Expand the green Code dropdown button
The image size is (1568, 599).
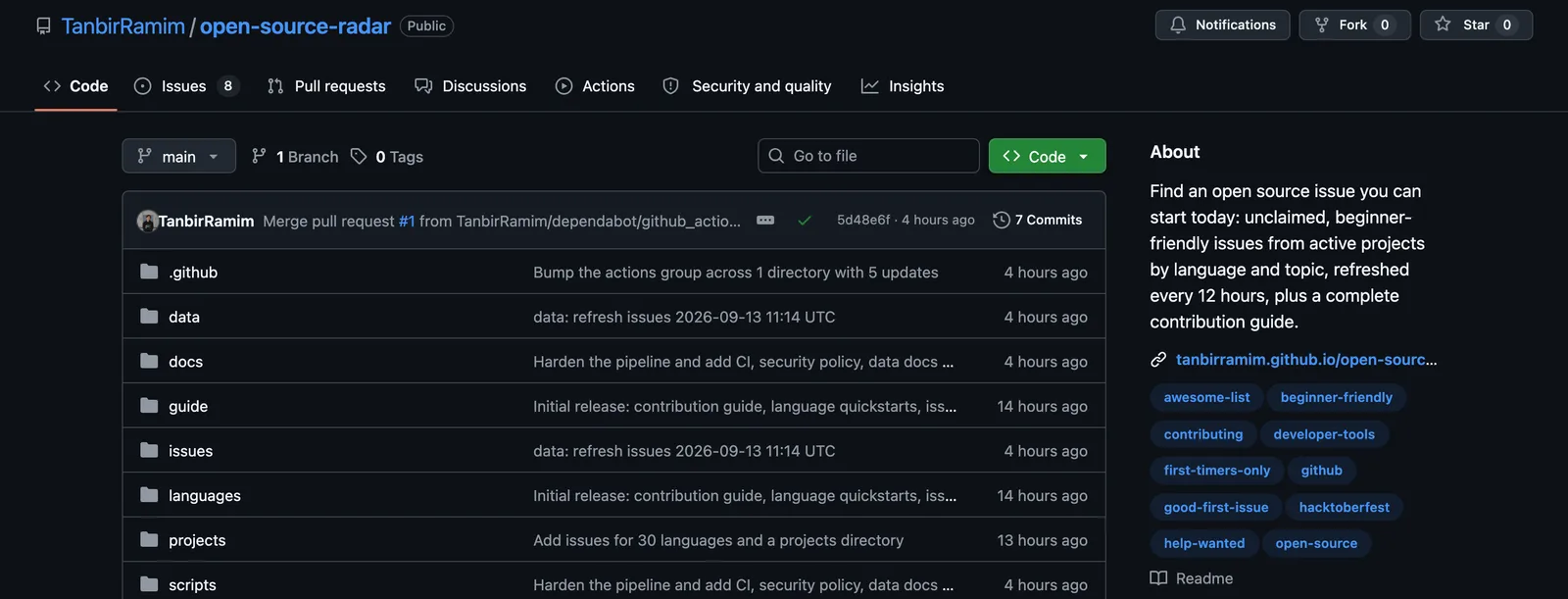(x=1047, y=156)
